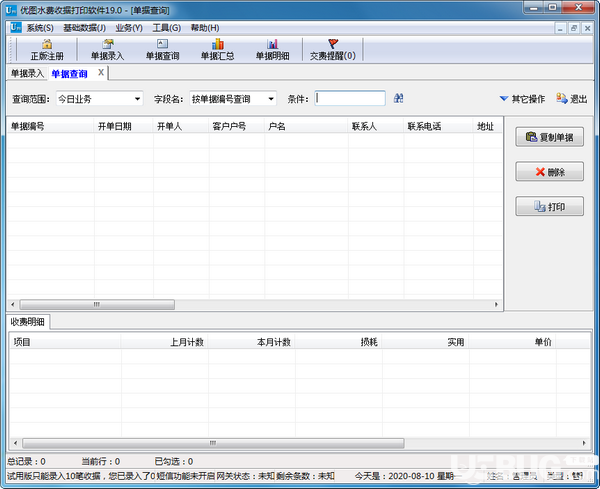
Task: Click the 上月计数 column header
Action: [165, 342]
